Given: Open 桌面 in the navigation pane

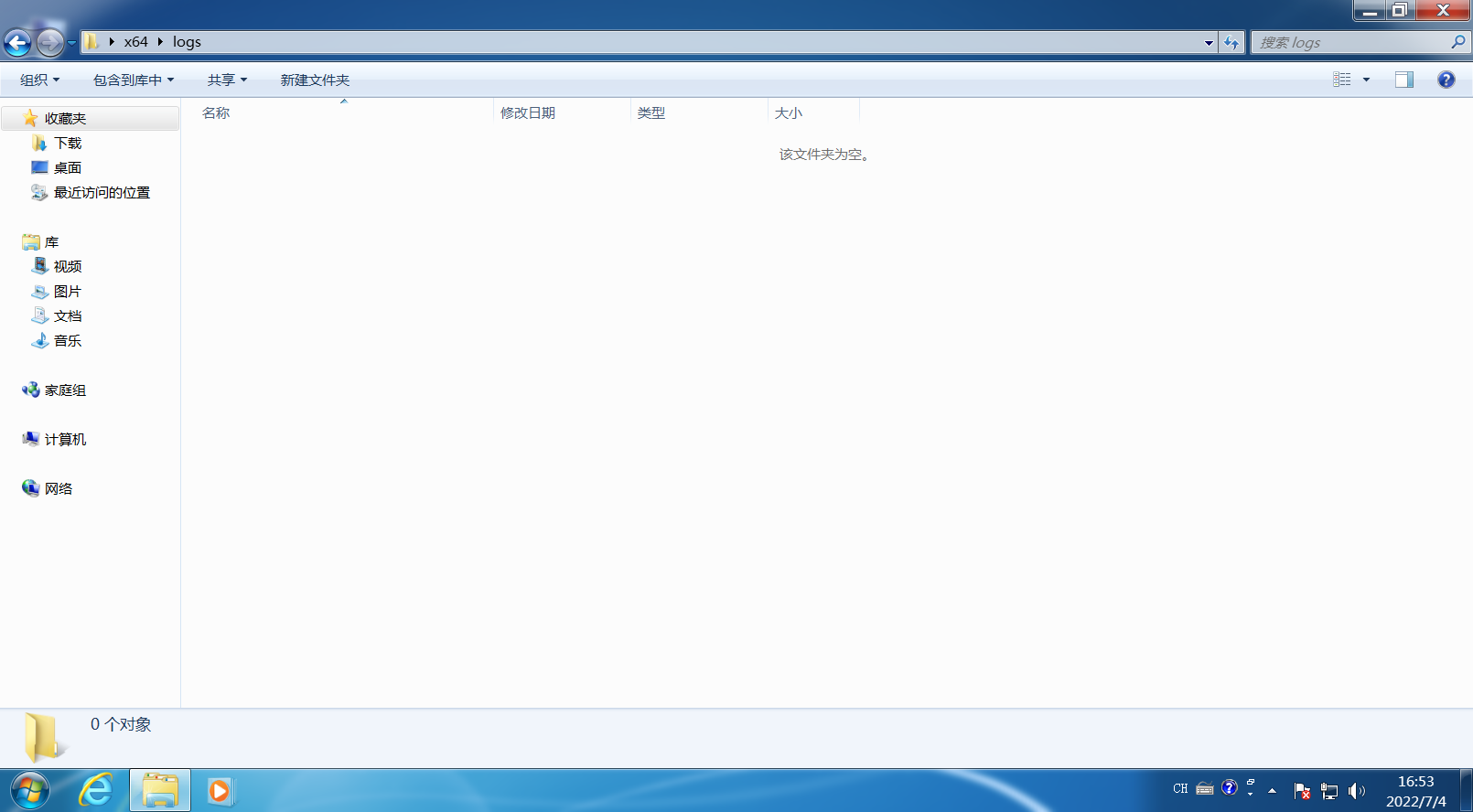Looking at the screenshot, I should coord(68,168).
